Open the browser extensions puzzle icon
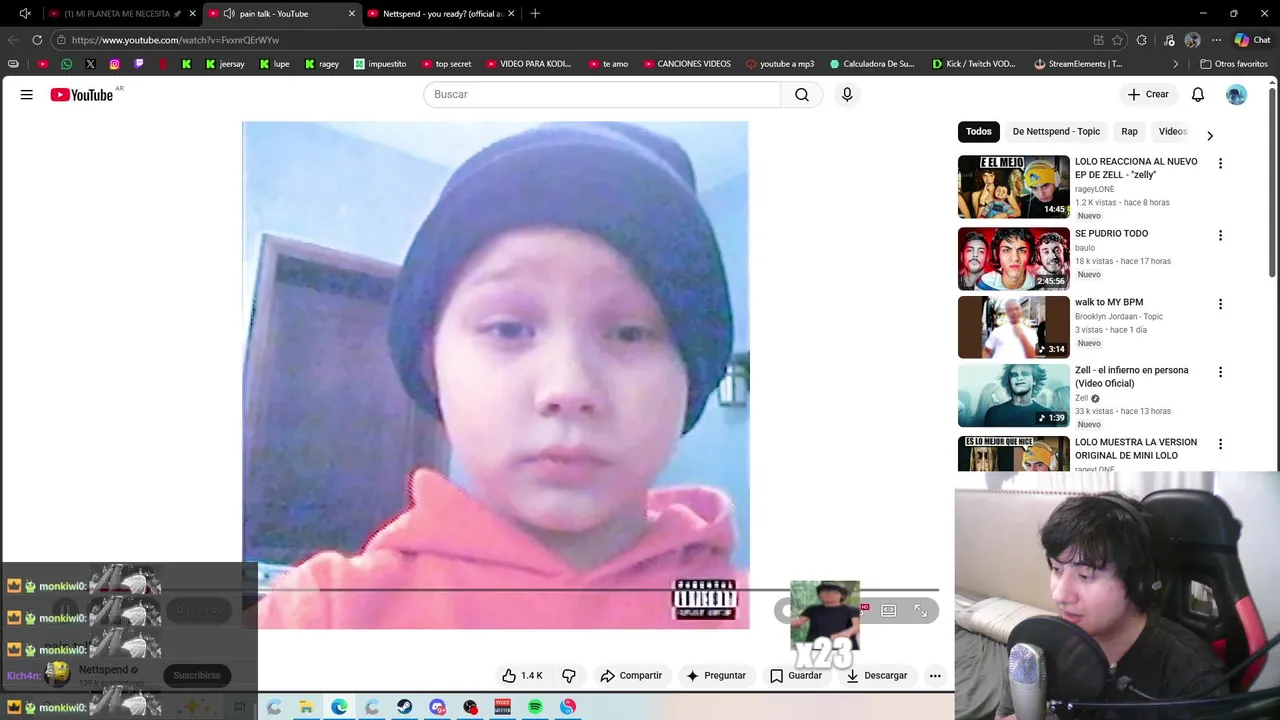 click(1142, 40)
